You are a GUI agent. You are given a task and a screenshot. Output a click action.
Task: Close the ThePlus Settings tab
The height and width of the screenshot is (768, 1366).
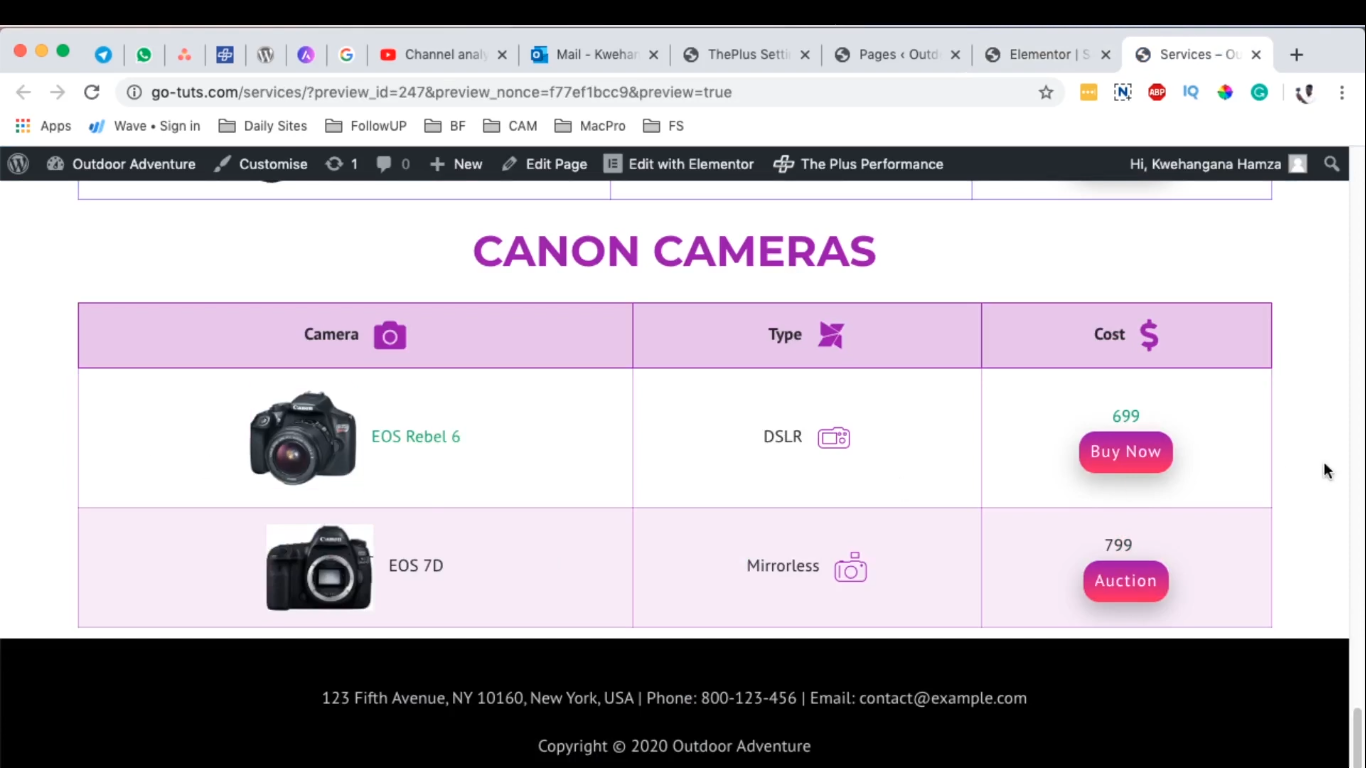tap(805, 55)
